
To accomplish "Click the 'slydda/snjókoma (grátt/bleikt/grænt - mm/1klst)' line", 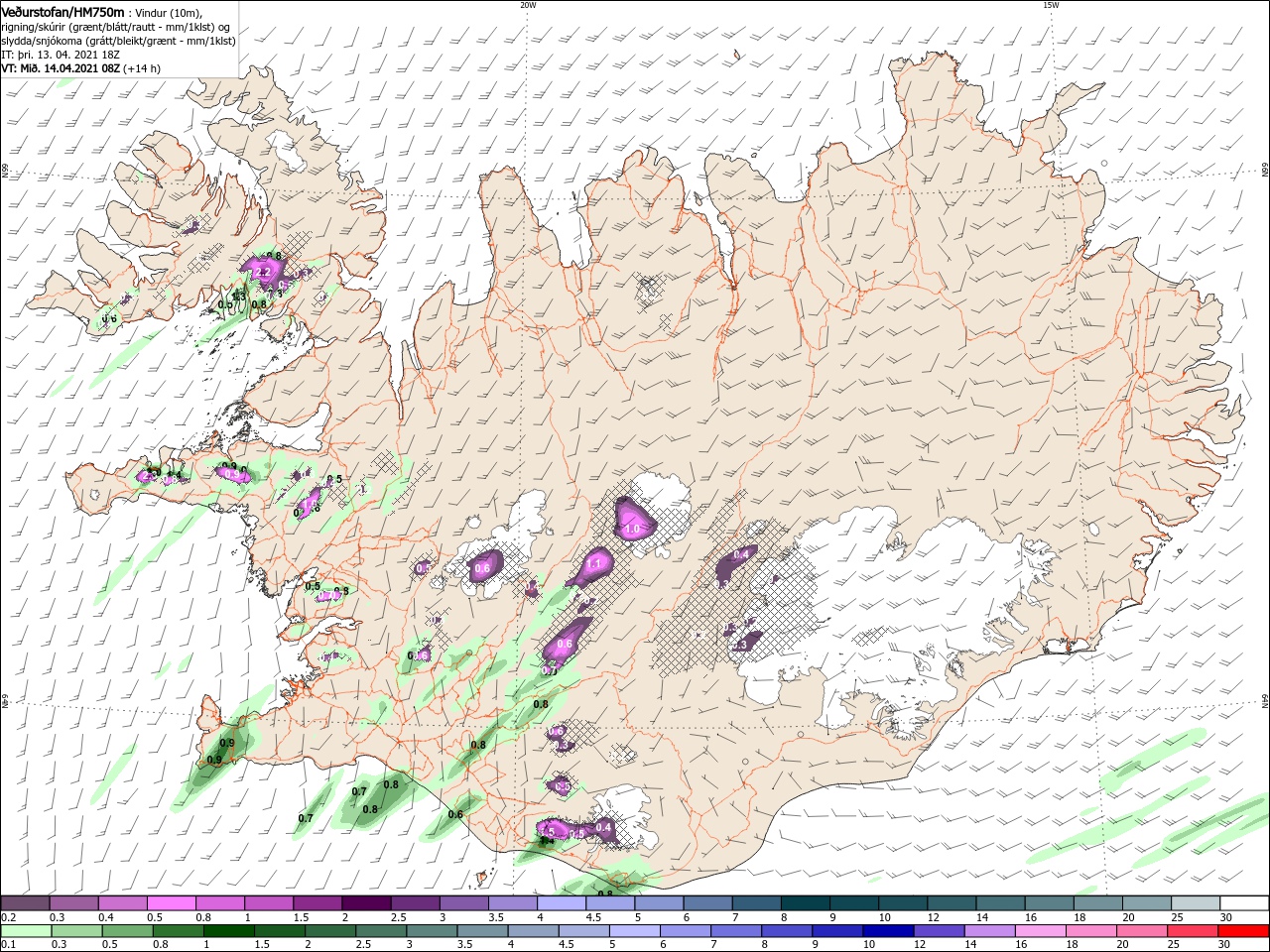I will click(x=118, y=41).
